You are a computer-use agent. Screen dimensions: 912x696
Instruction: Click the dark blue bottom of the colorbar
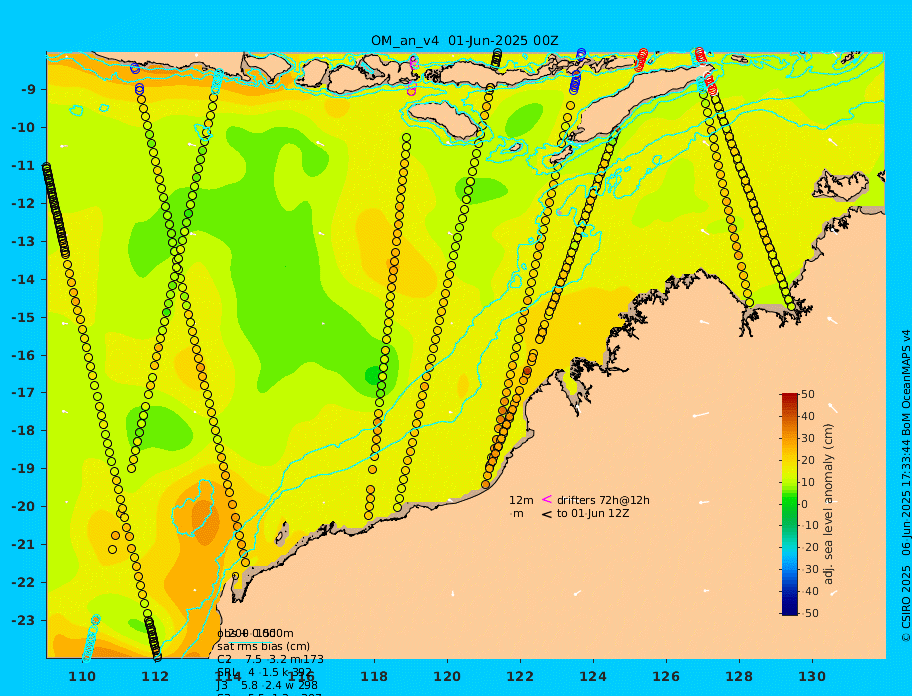790,611
